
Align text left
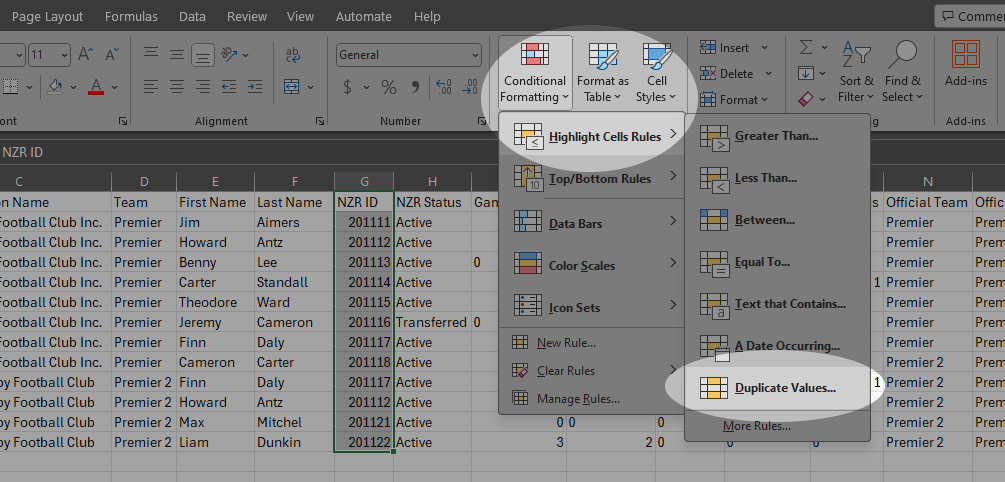[151, 86]
